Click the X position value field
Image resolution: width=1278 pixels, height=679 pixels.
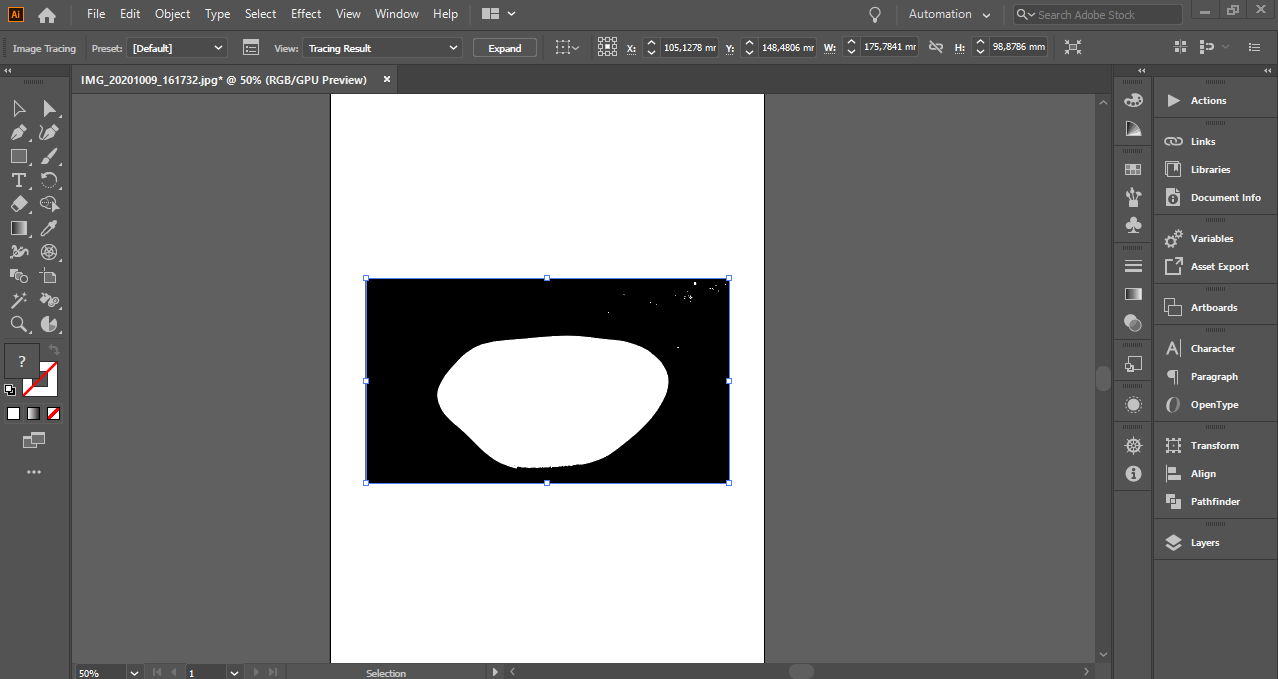click(x=689, y=47)
